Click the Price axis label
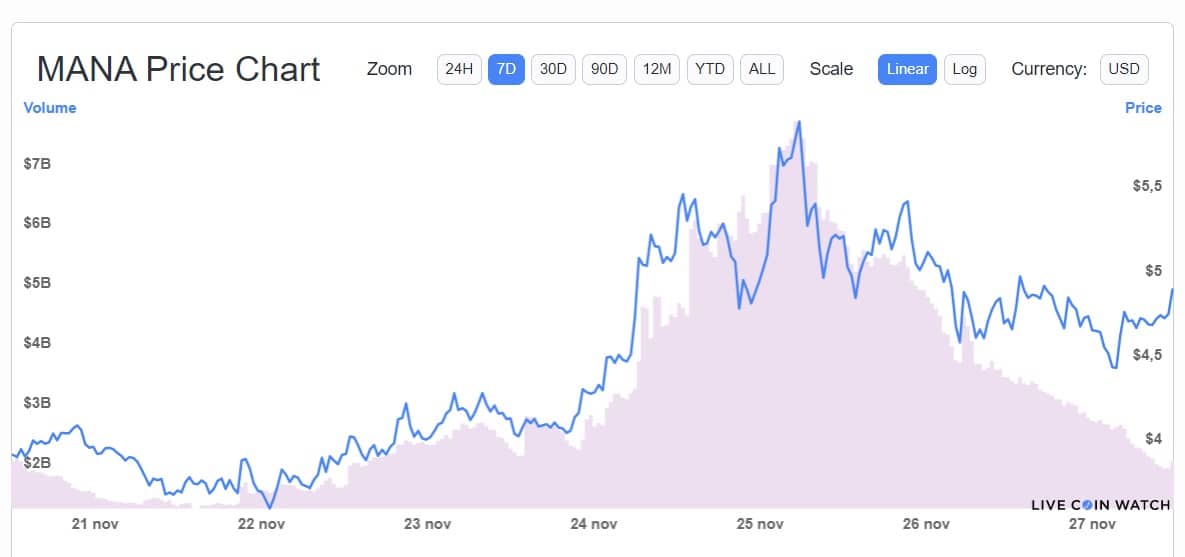 click(1143, 108)
